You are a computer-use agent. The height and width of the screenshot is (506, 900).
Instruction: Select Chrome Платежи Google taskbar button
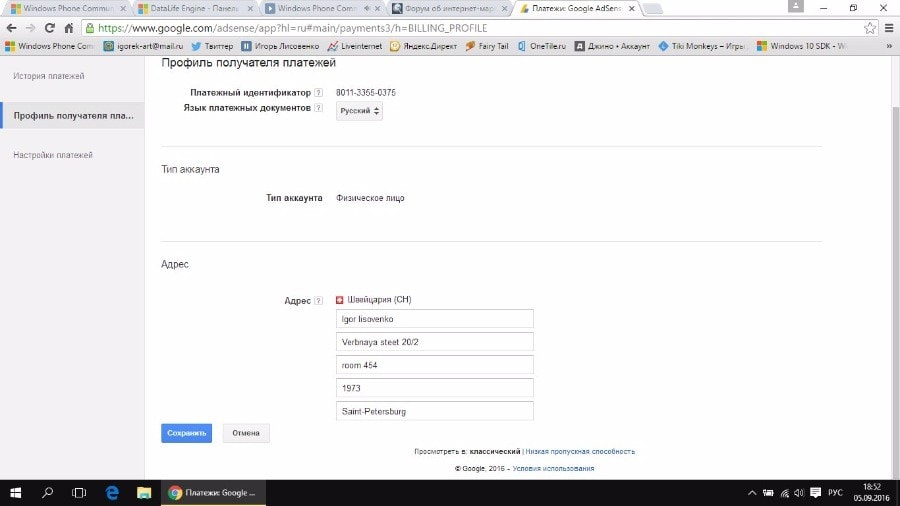tap(212, 493)
